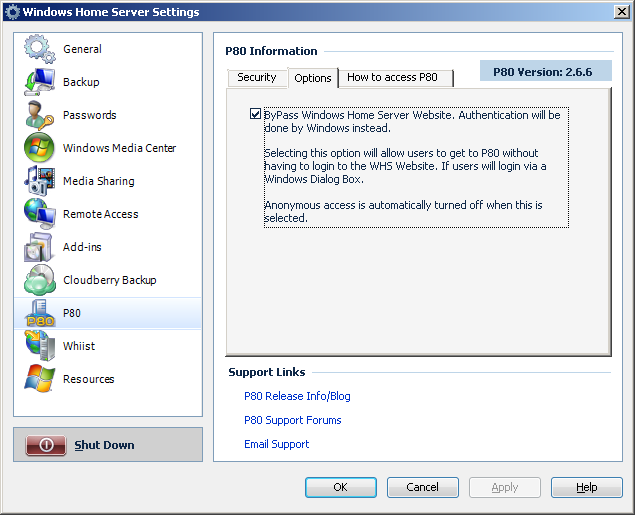
Task: Click the red Shut Down power icon
Action: [x=46, y=445]
